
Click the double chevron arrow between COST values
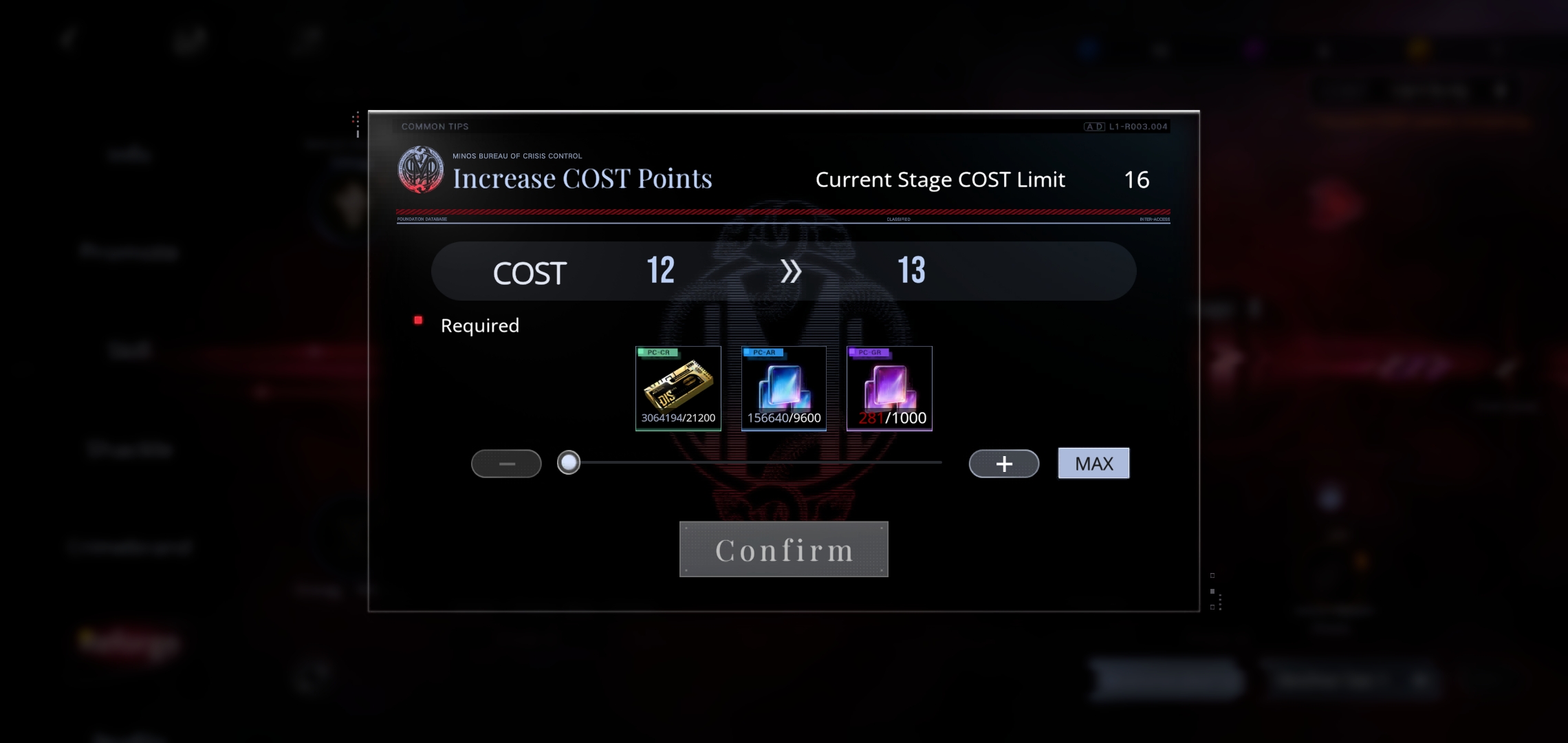coord(791,271)
